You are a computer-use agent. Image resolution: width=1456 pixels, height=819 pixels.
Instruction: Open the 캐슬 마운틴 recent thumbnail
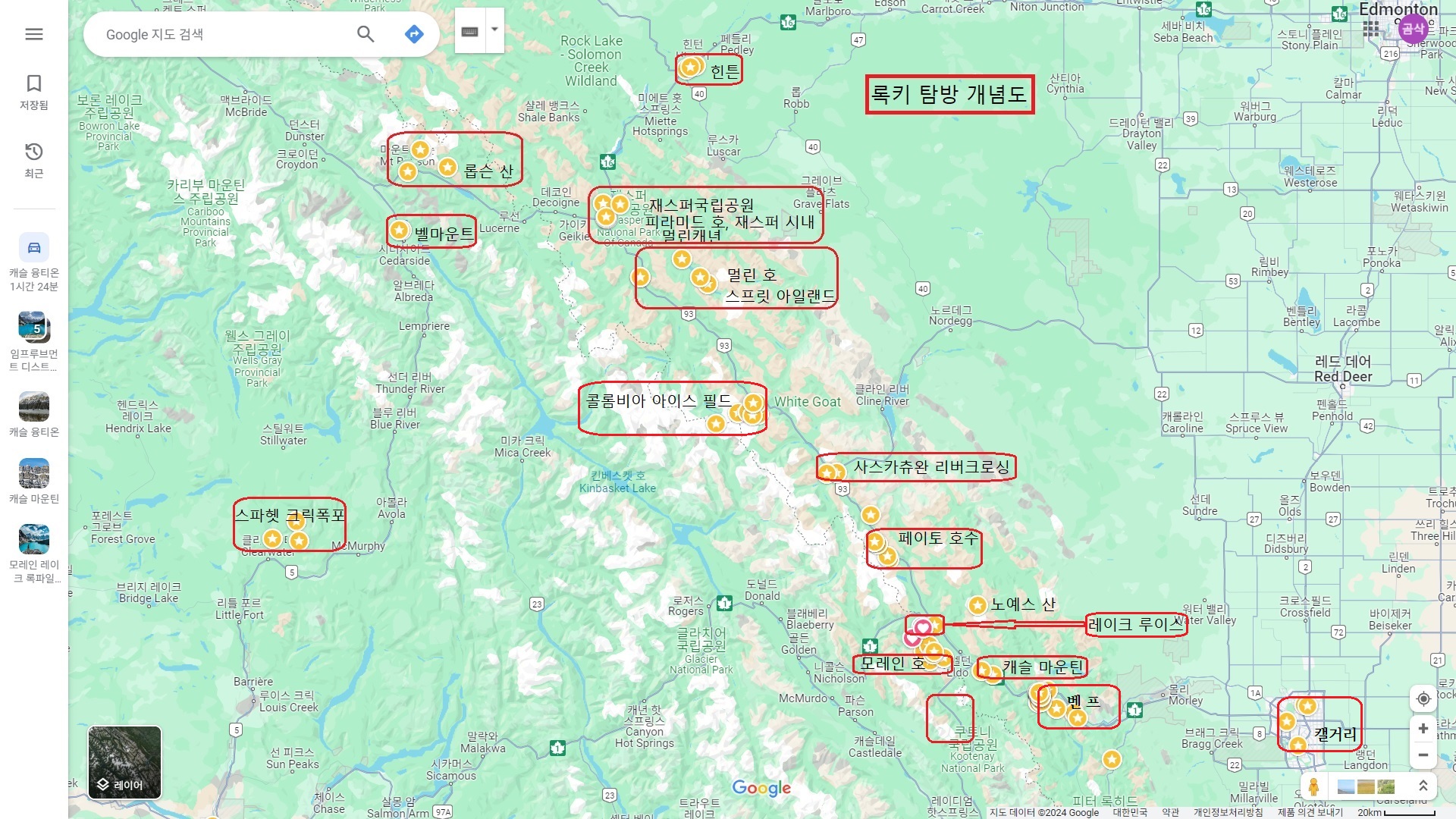pyautogui.click(x=34, y=481)
